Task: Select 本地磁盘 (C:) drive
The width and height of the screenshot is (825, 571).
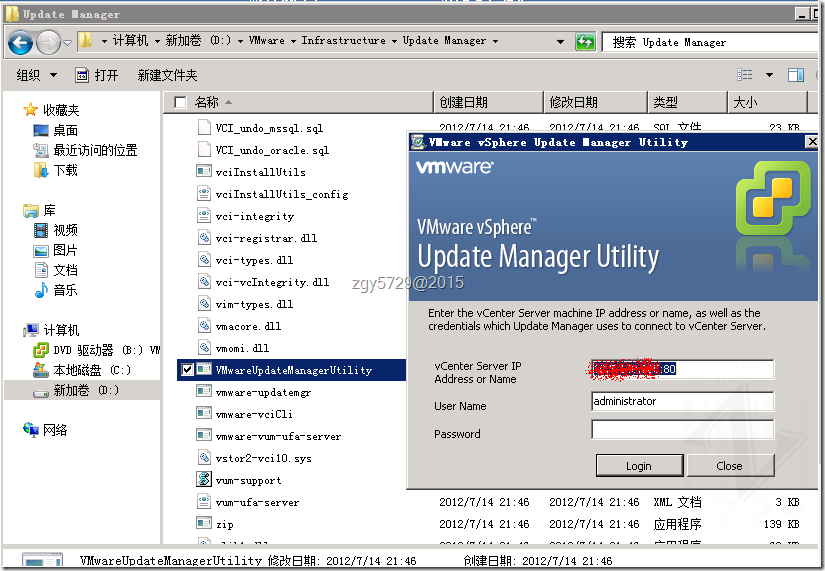Action: (82, 370)
